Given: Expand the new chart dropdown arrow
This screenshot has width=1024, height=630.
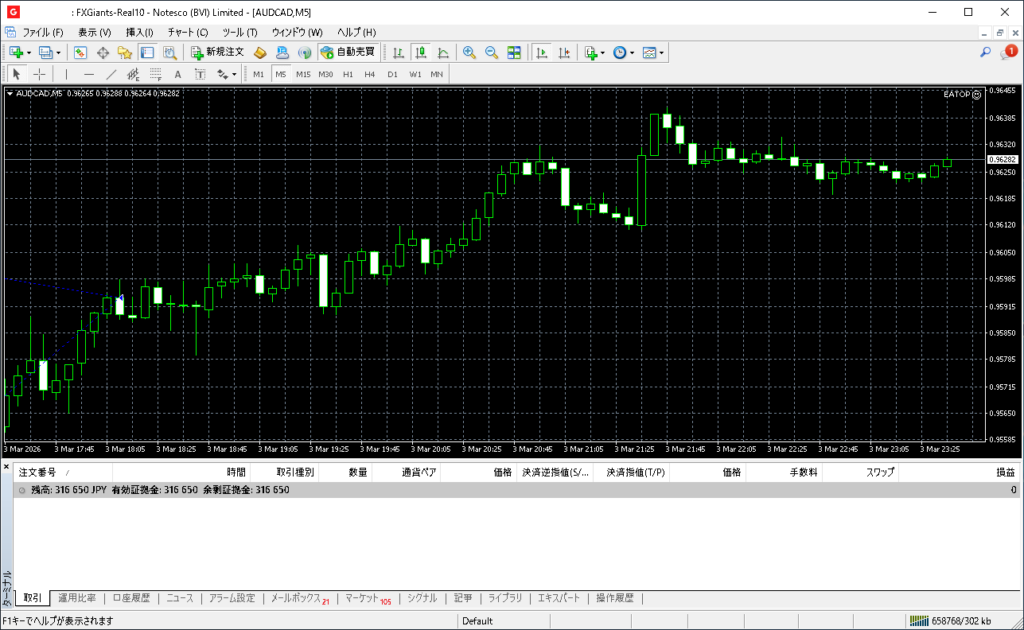Looking at the screenshot, I should click(x=28, y=52).
